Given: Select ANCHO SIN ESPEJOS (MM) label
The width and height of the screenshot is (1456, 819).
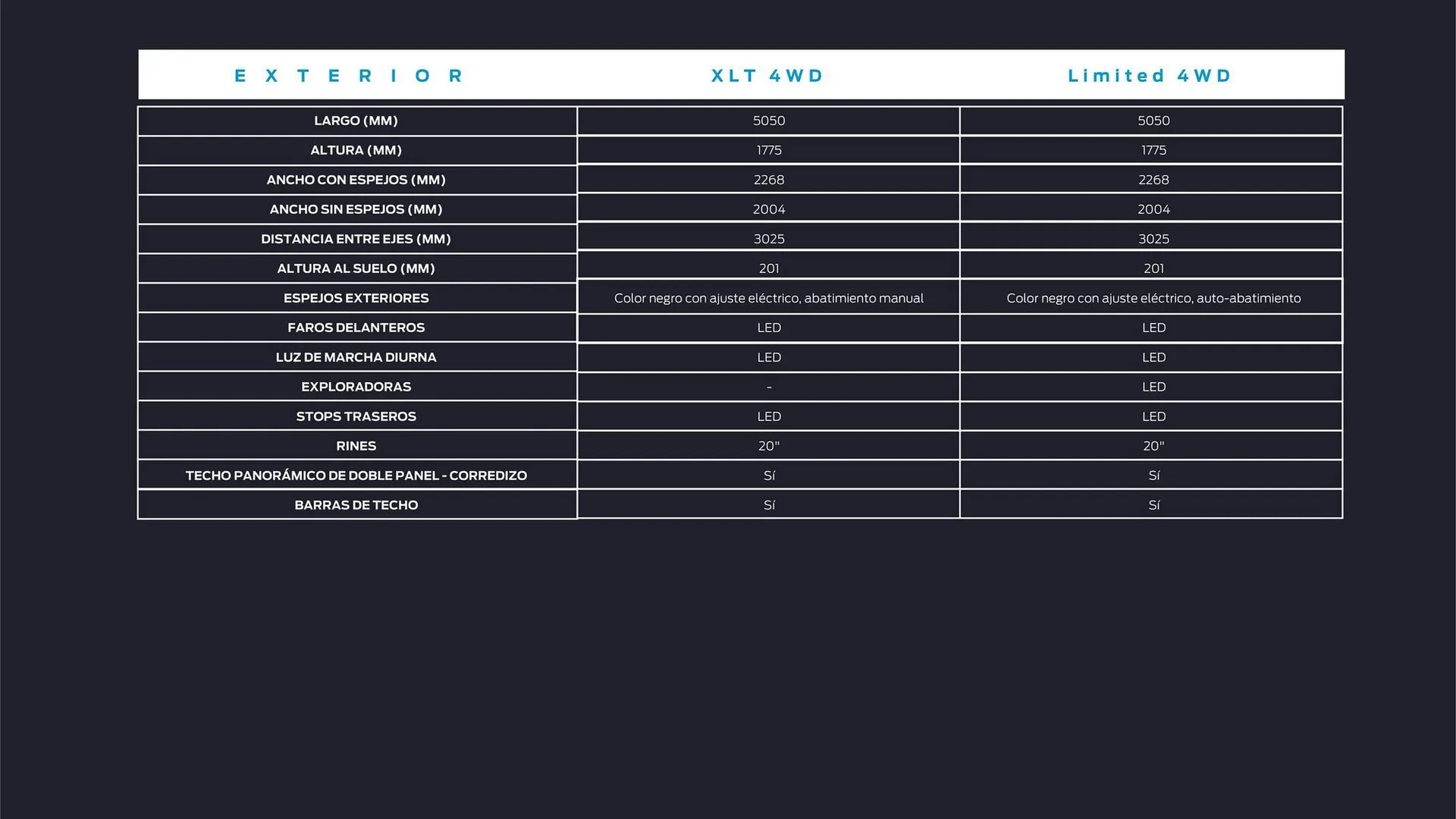Looking at the screenshot, I should (356, 209).
